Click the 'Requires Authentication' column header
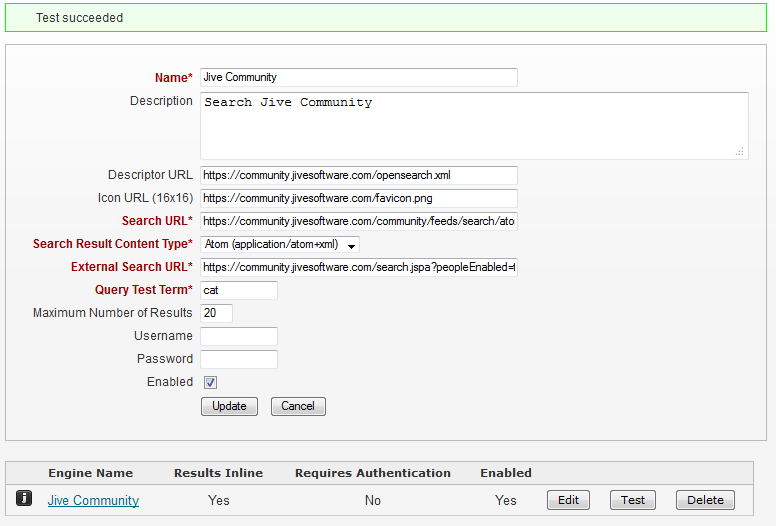The width and height of the screenshot is (776, 526). click(x=373, y=473)
